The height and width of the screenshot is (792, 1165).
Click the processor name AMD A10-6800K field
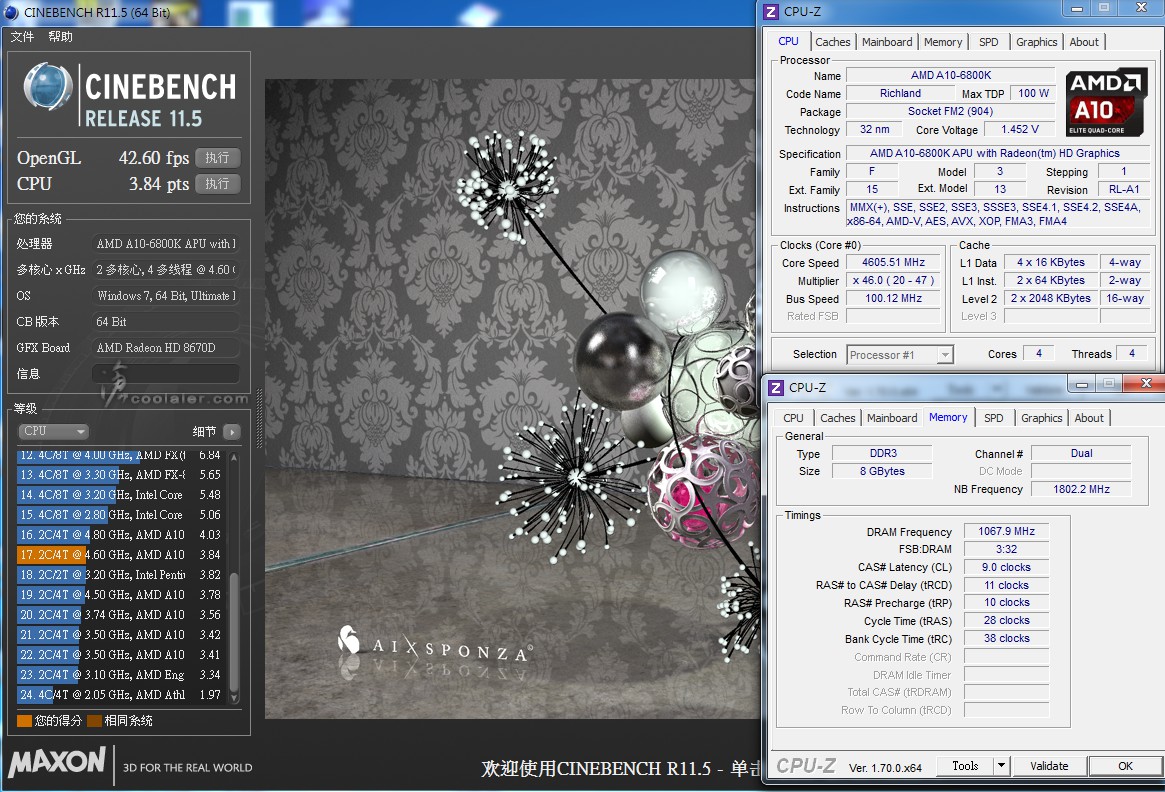(x=951, y=75)
